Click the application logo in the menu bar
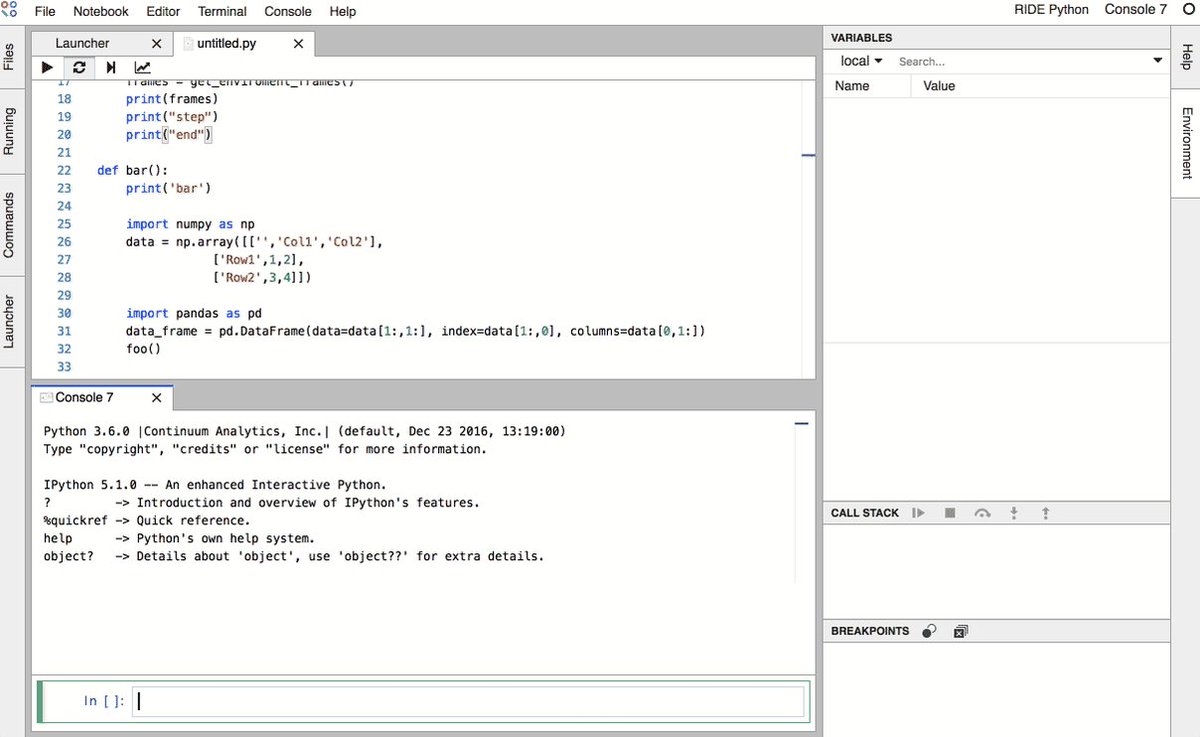The image size is (1200, 737). [9, 11]
